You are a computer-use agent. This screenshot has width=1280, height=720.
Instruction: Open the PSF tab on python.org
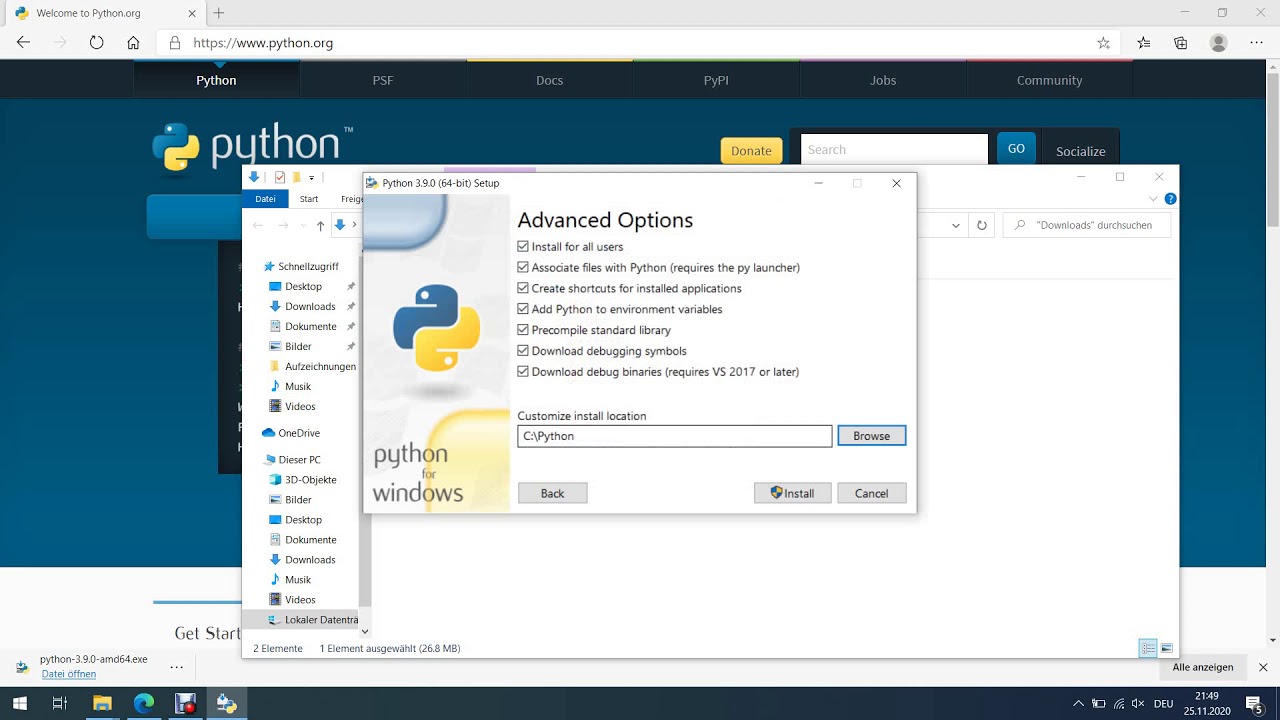tap(383, 80)
